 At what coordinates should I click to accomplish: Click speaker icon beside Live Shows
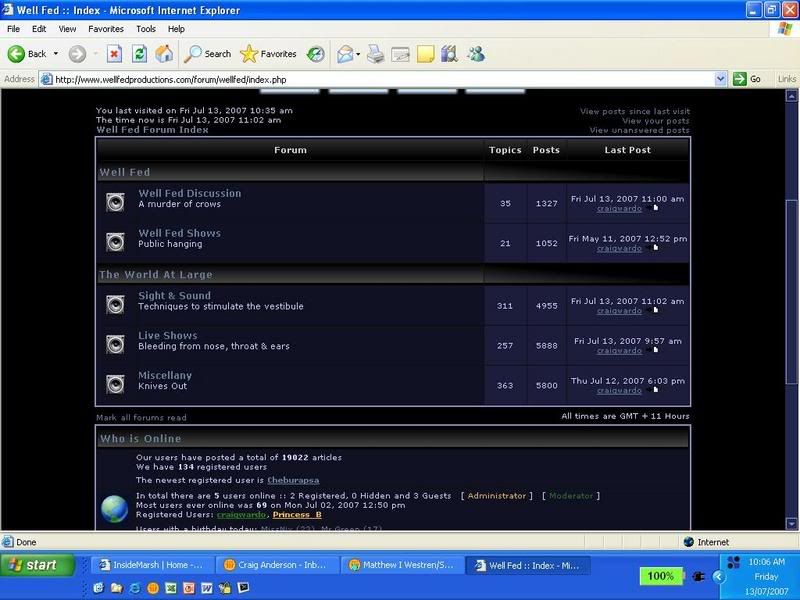pos(115,344)
